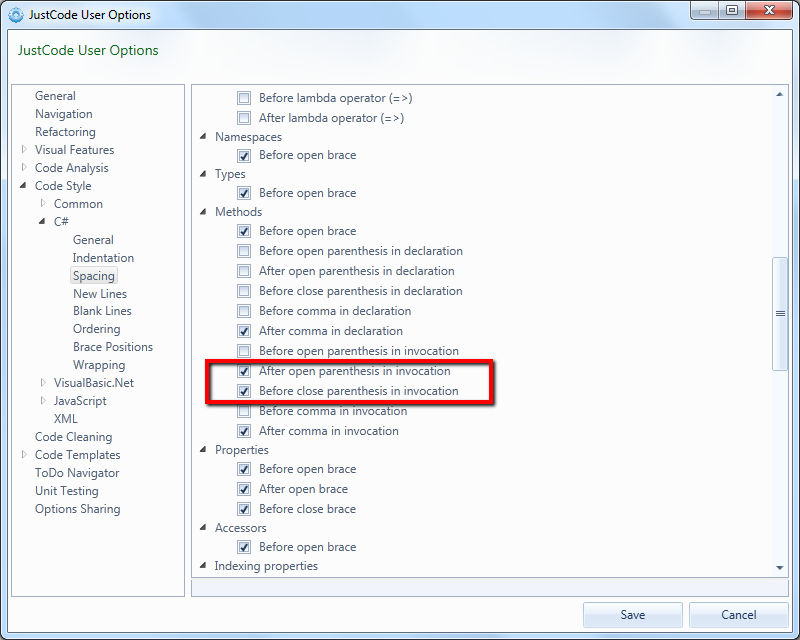Collapse the Types group
Viewport: 800px width, 640px height.
click(203, 174)
